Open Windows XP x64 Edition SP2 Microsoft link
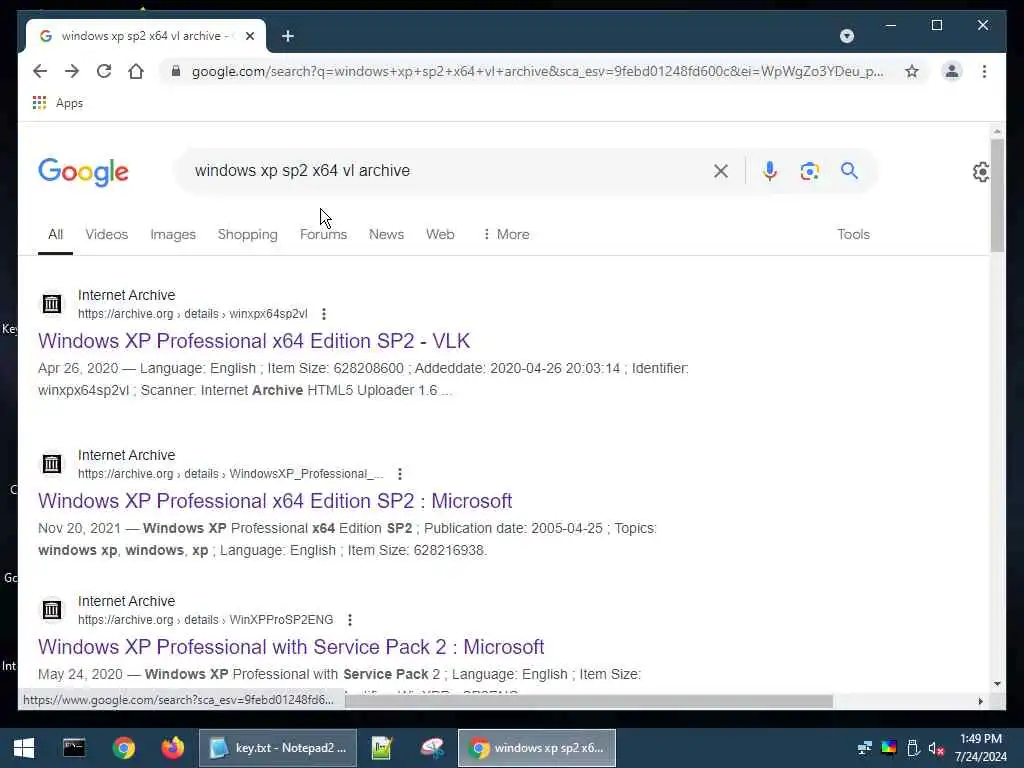Viewport: 1024px width, 768px height. coord(275,501)
